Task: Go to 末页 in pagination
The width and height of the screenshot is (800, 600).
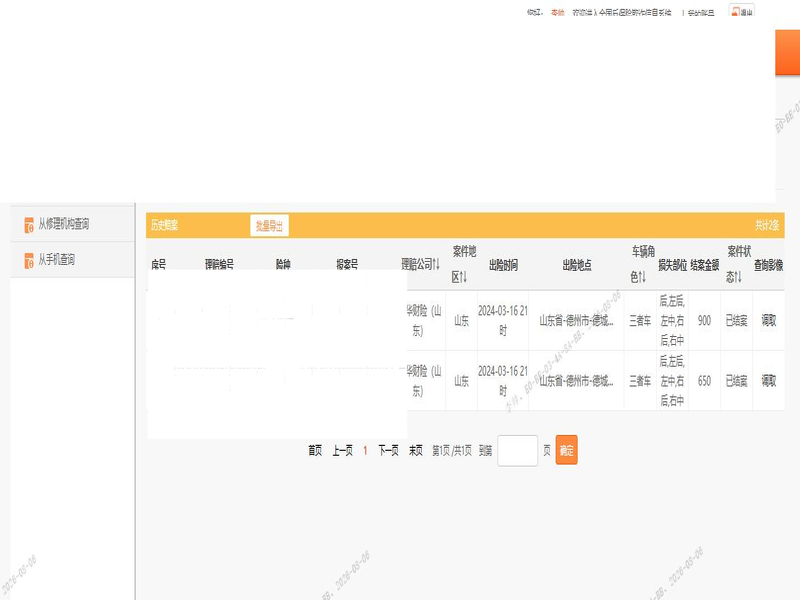Action: point(415,451)
